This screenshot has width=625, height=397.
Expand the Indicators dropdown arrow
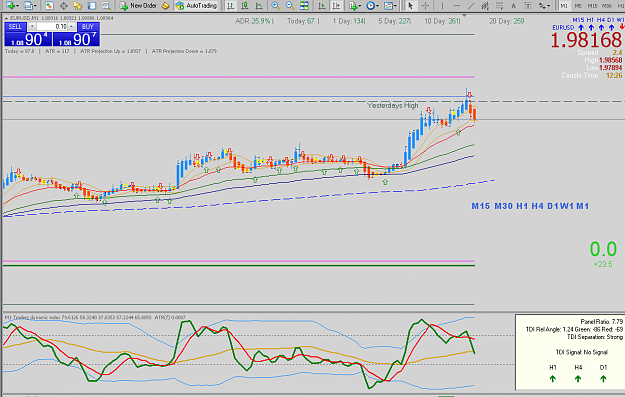tap(360, 6)
